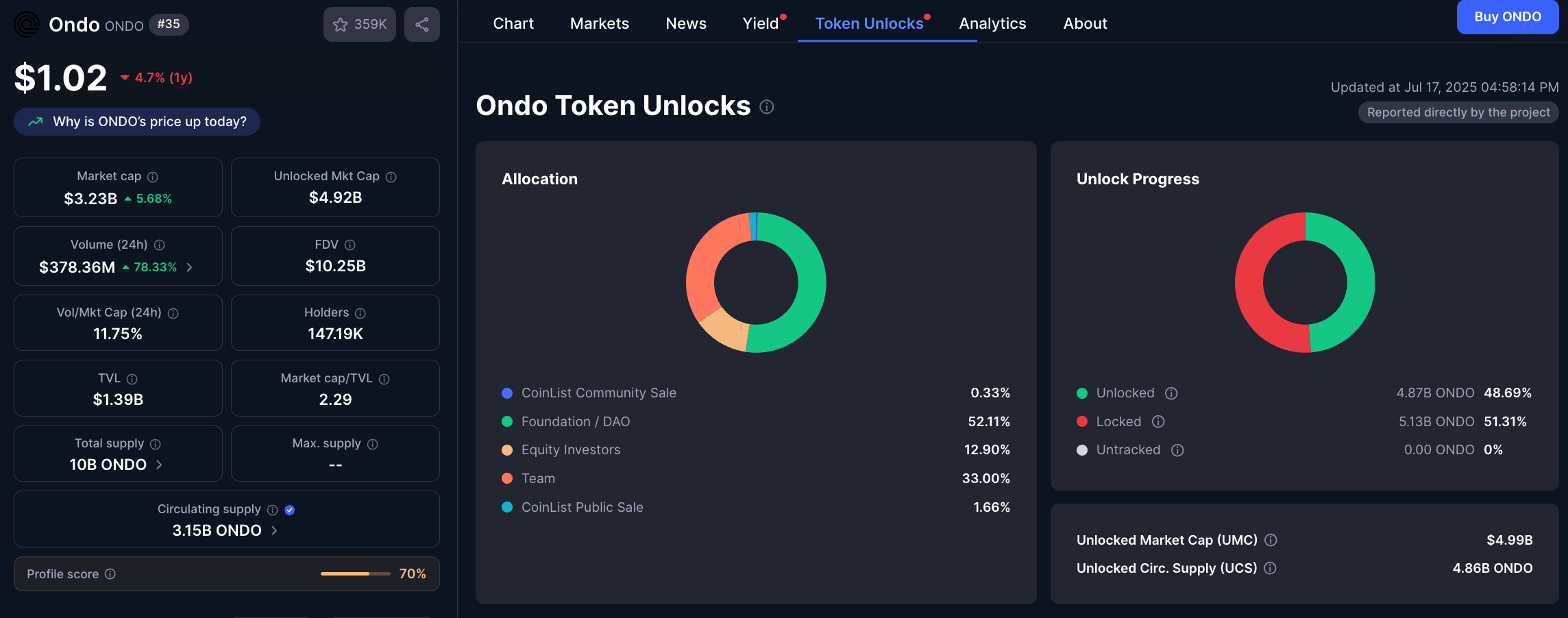Click the #35 rank badge
Viewport: 1568px width, 618px height.
coord(169,25)
